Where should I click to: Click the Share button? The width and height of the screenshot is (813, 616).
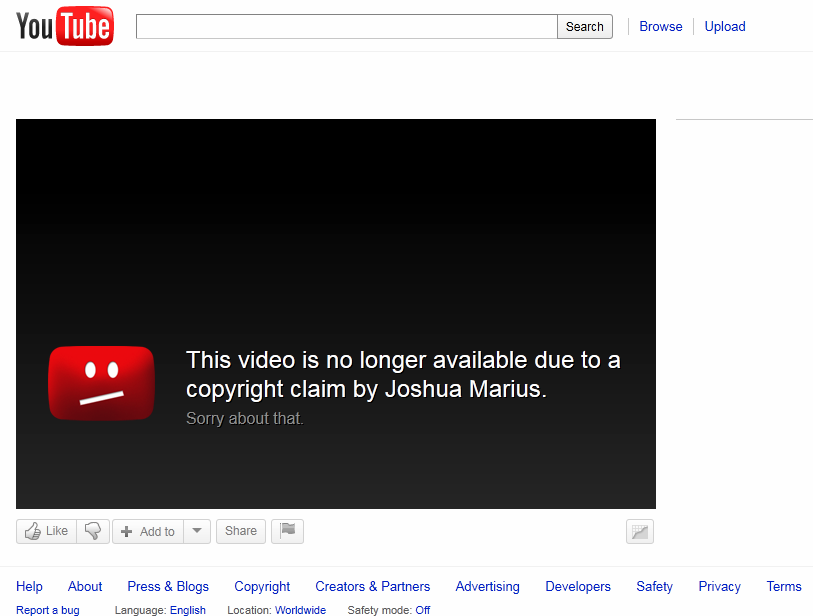[x=241, y=531]
